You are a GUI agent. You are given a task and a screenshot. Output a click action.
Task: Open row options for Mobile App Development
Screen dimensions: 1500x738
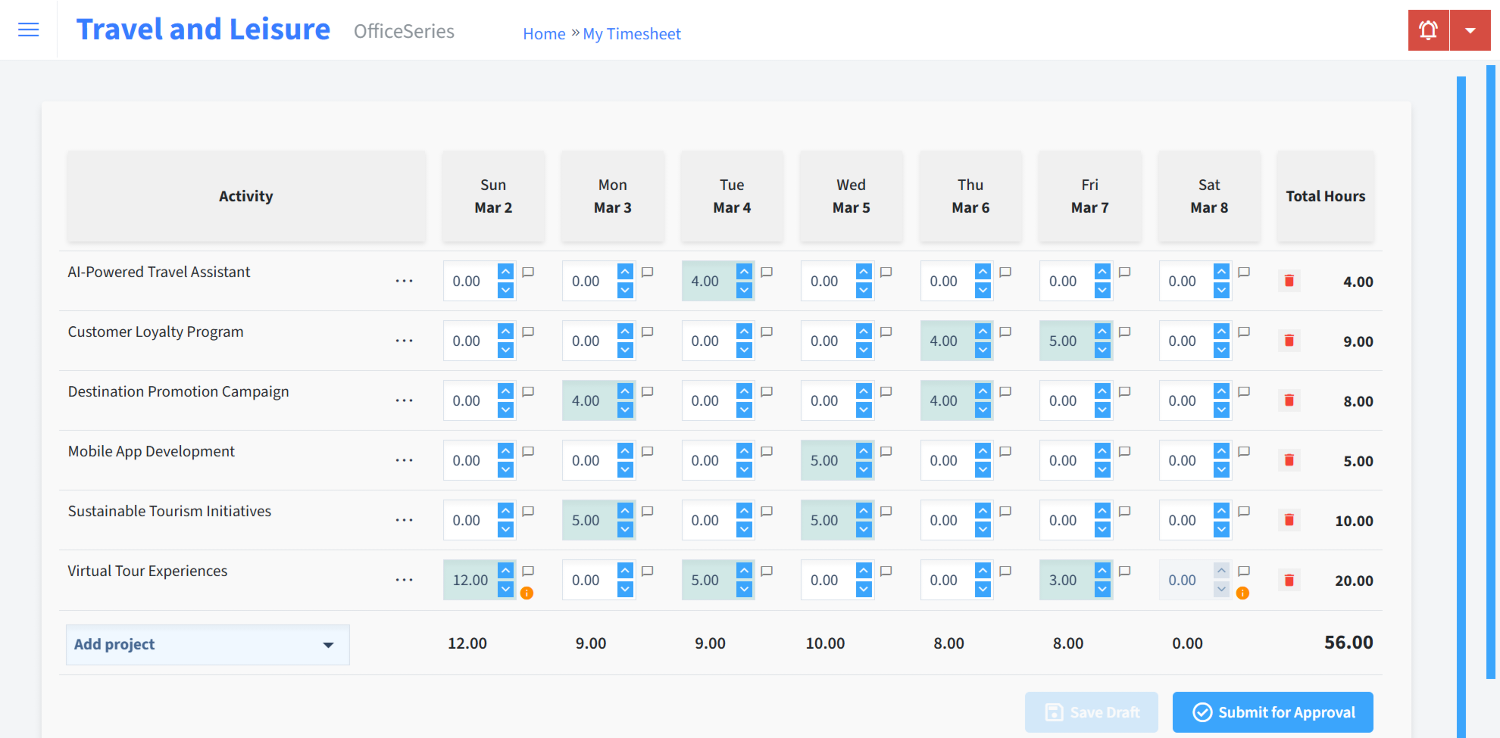[404, 460]
